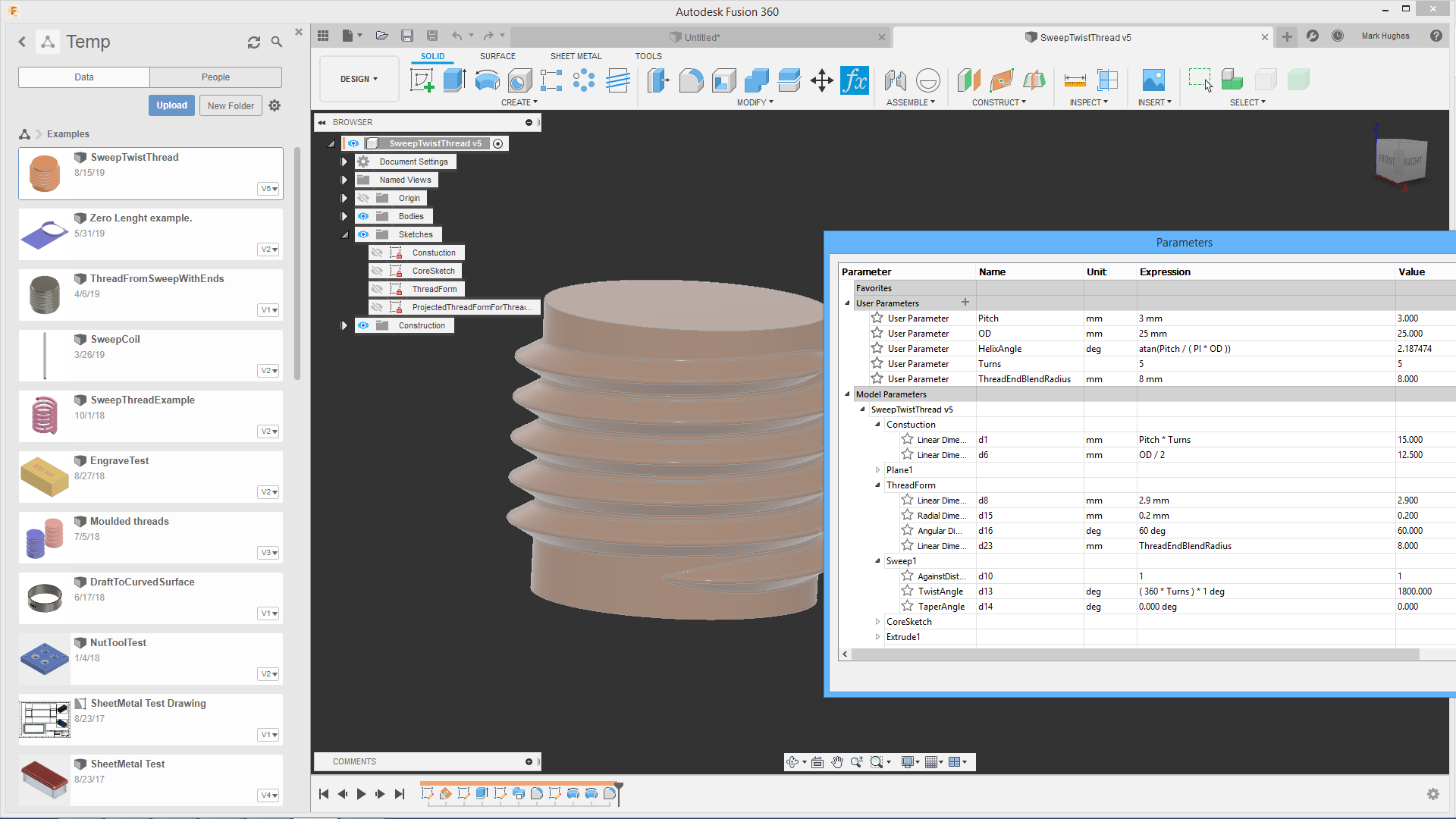Activate the window Select tool
The height and width of the screenshot is (819, 1456).
pos(1200,80)
